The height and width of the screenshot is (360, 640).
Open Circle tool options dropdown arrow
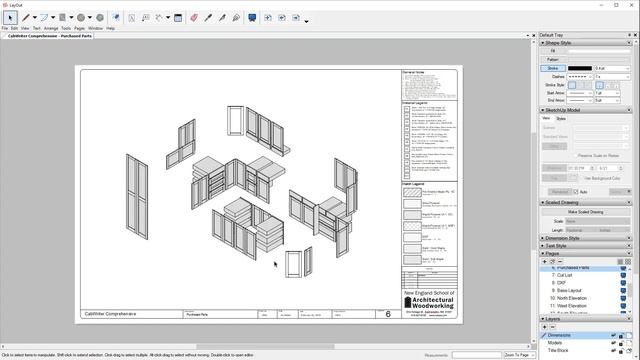(x=90, y=18)
